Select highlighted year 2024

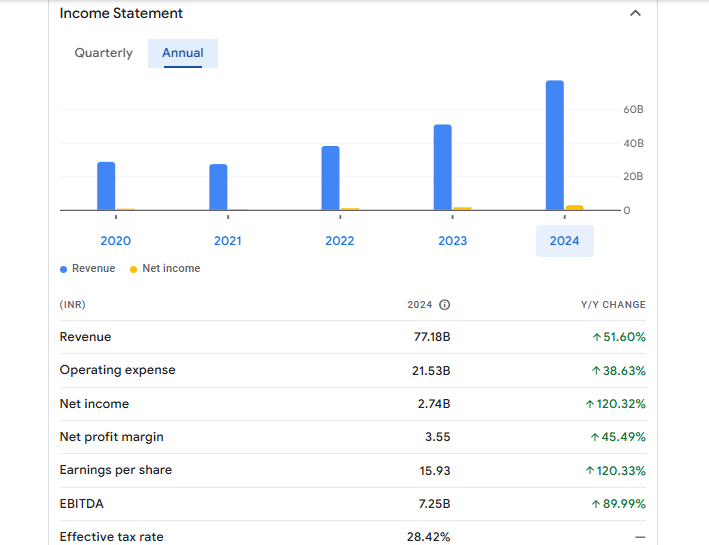click(565, 241)
